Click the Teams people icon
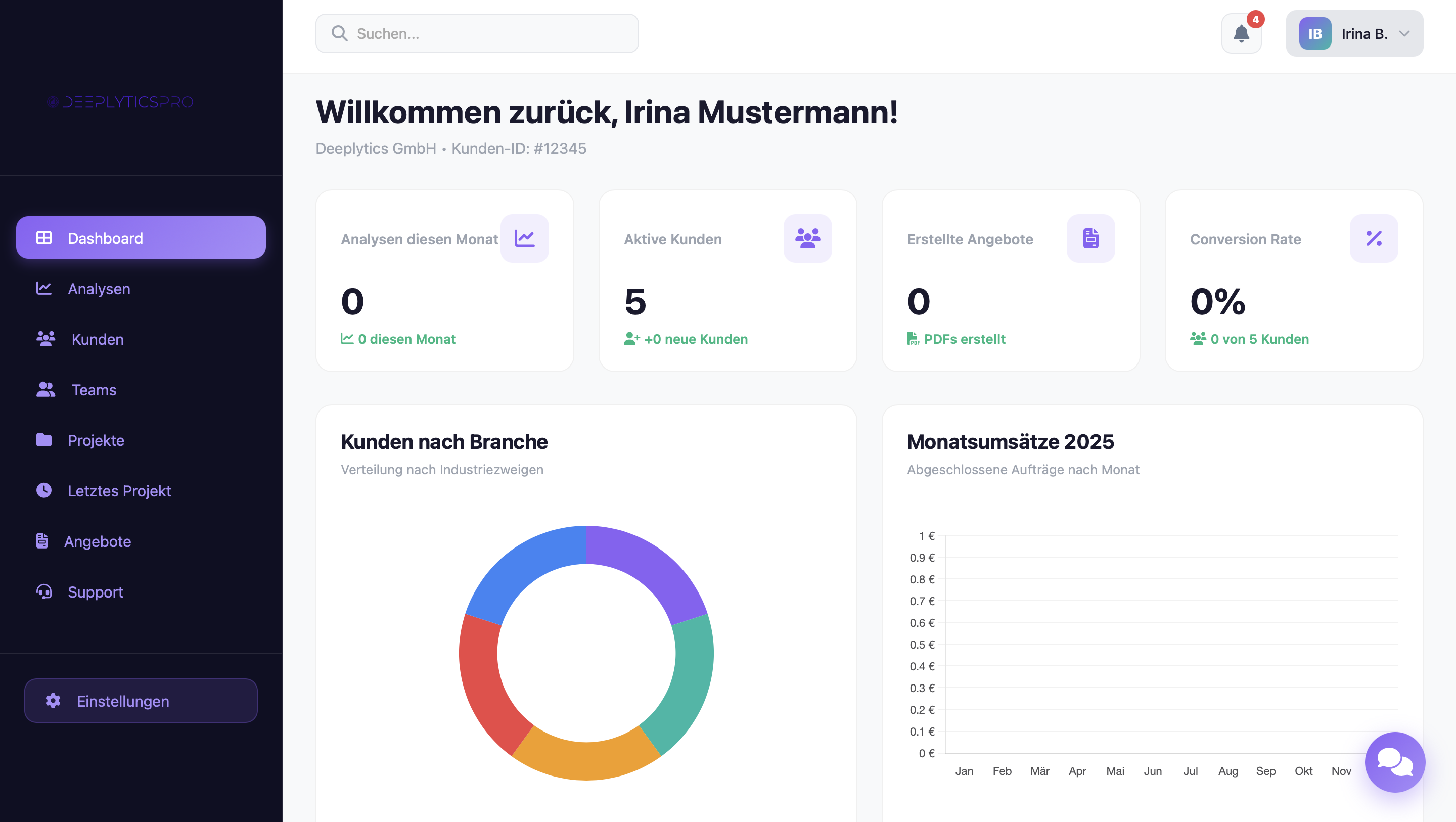Viewport: 1456px width, 822px height. (46, 390)
